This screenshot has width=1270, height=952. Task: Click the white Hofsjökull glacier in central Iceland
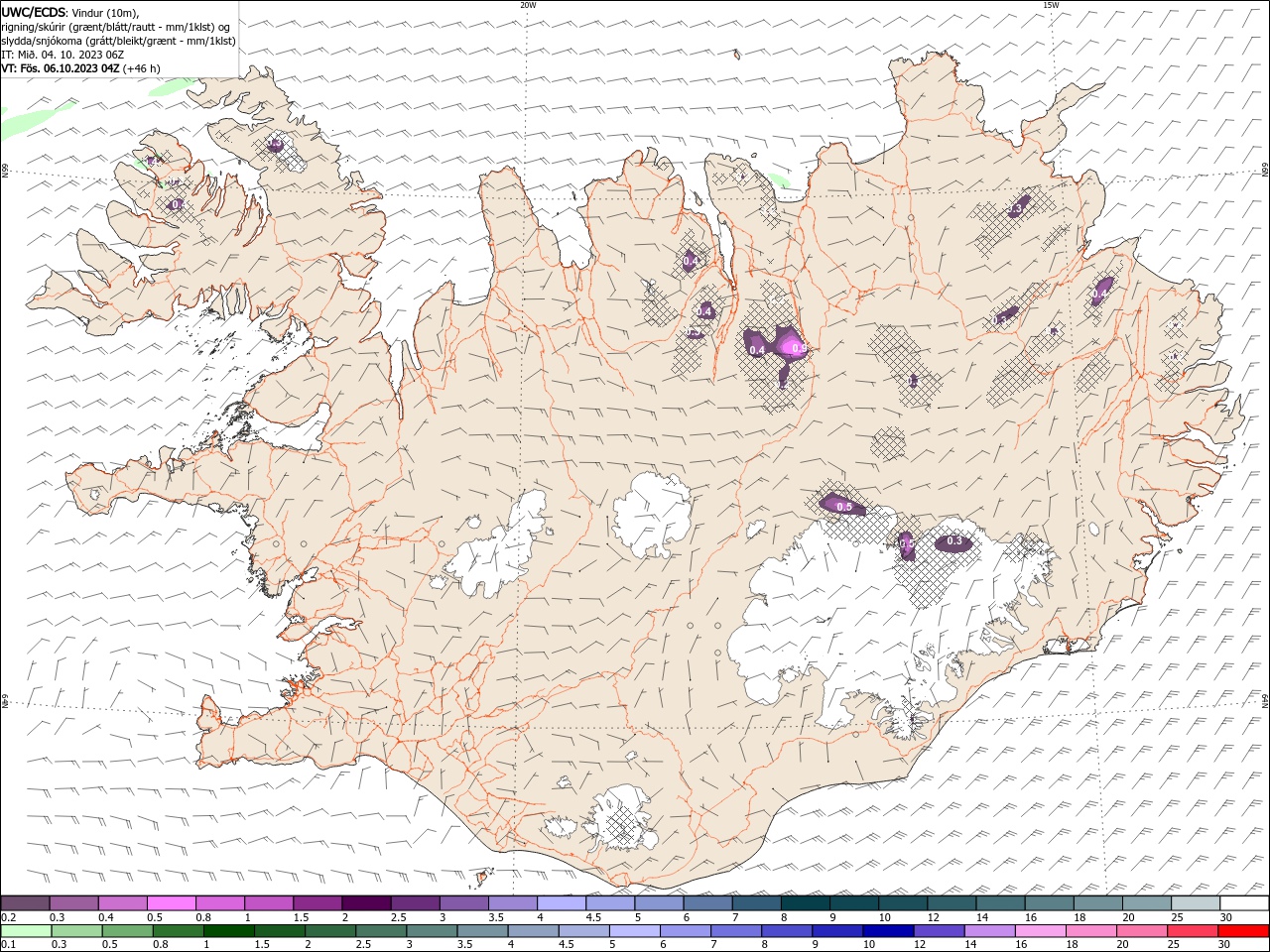click(652, 514)
